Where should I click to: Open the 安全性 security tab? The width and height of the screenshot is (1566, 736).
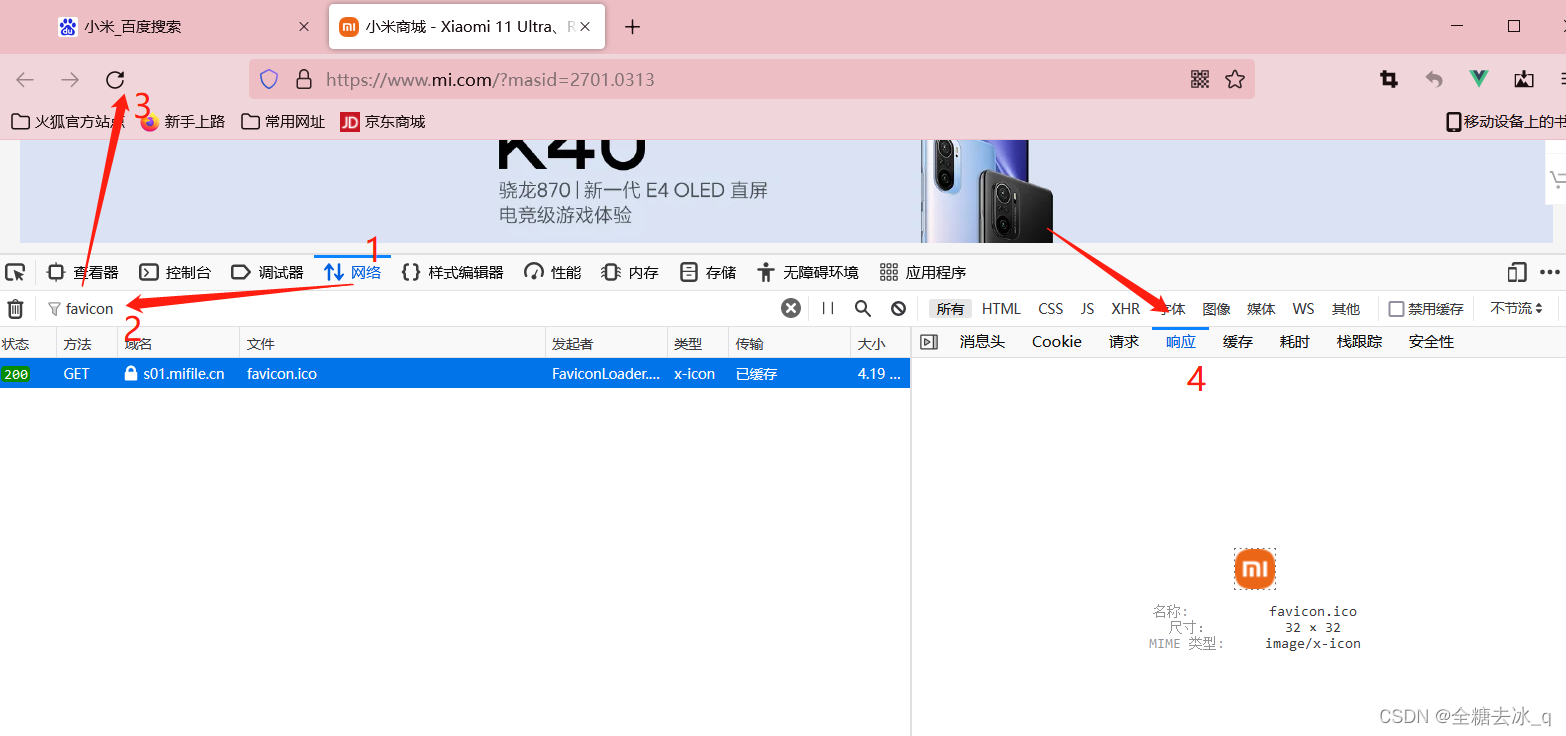coord(1431,342)
